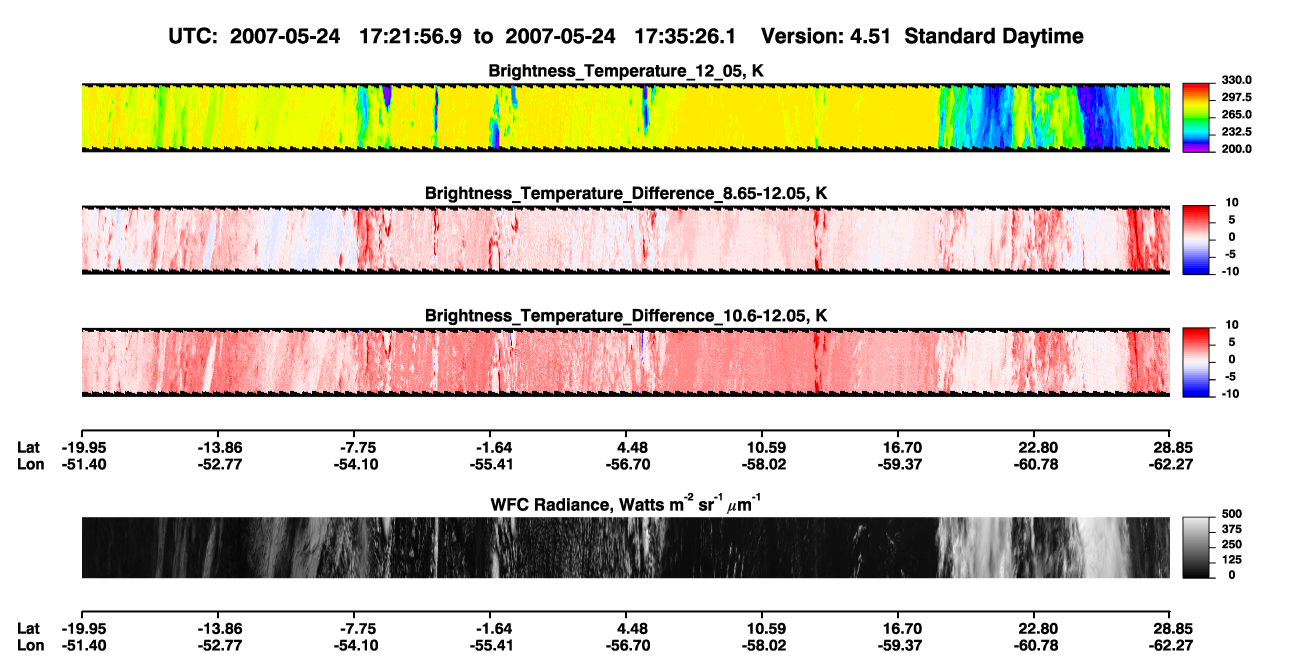Click the Lon label of the bottom axis
This screenshot has width=1300, height=667.
[29, 645]
